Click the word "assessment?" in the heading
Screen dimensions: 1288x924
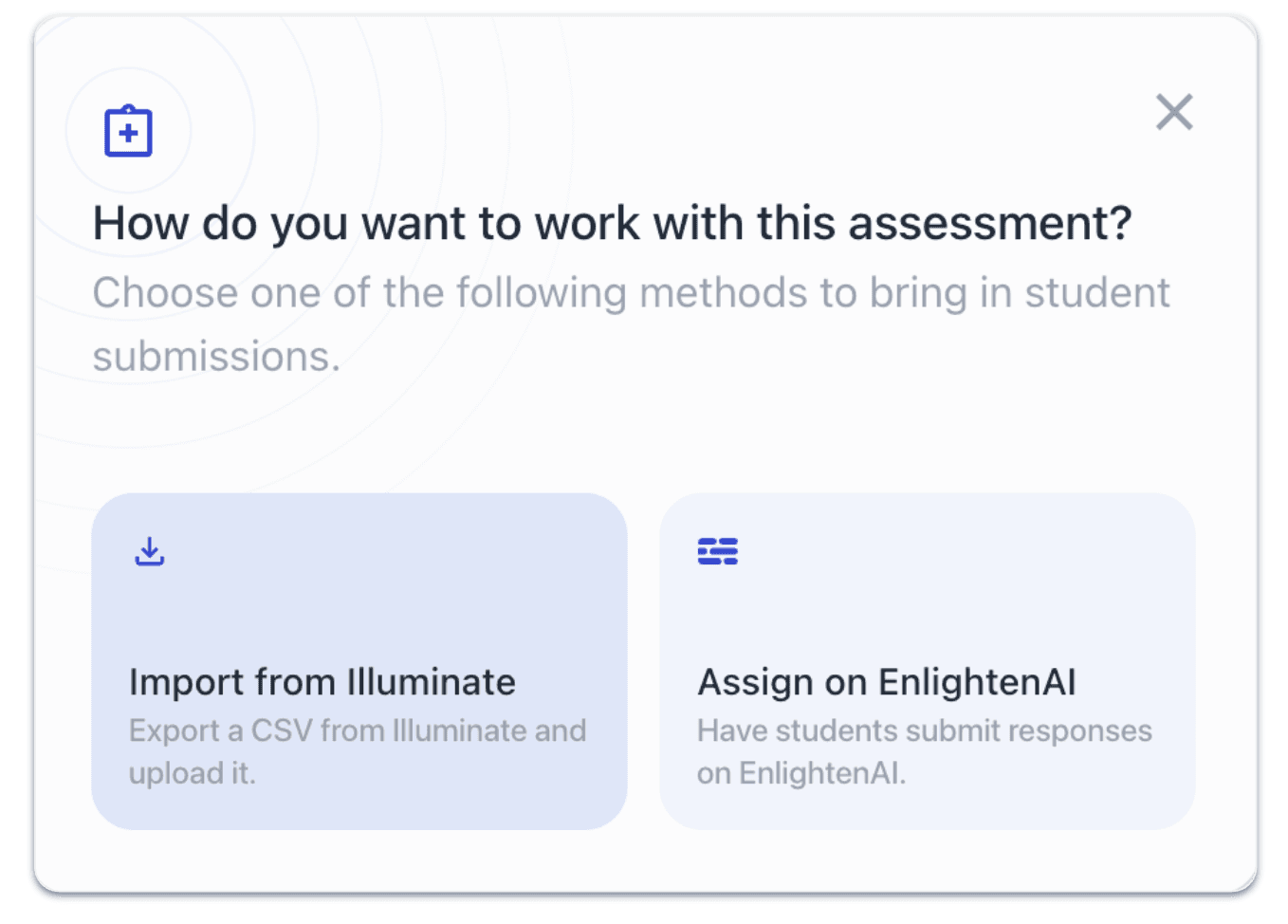989,224
